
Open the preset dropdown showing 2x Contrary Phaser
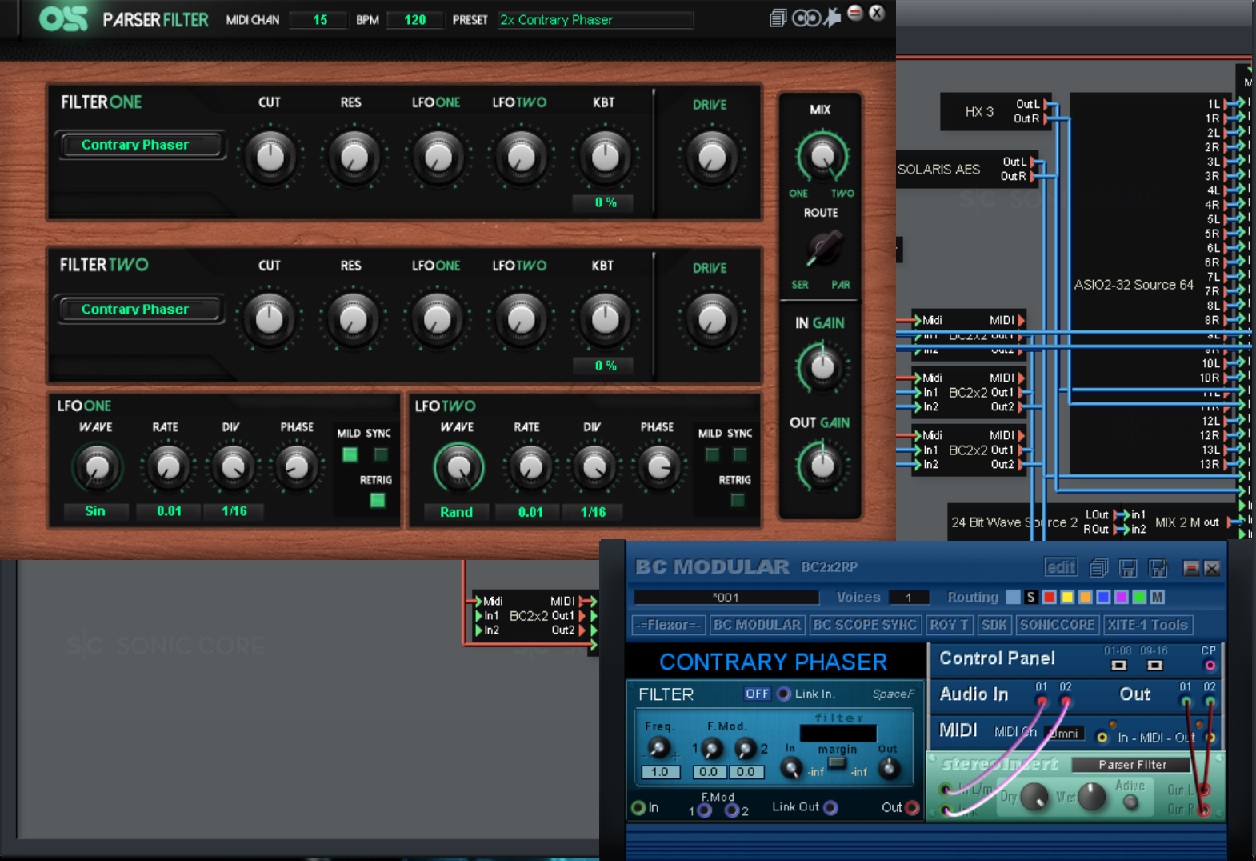click(x=595, y=20)
